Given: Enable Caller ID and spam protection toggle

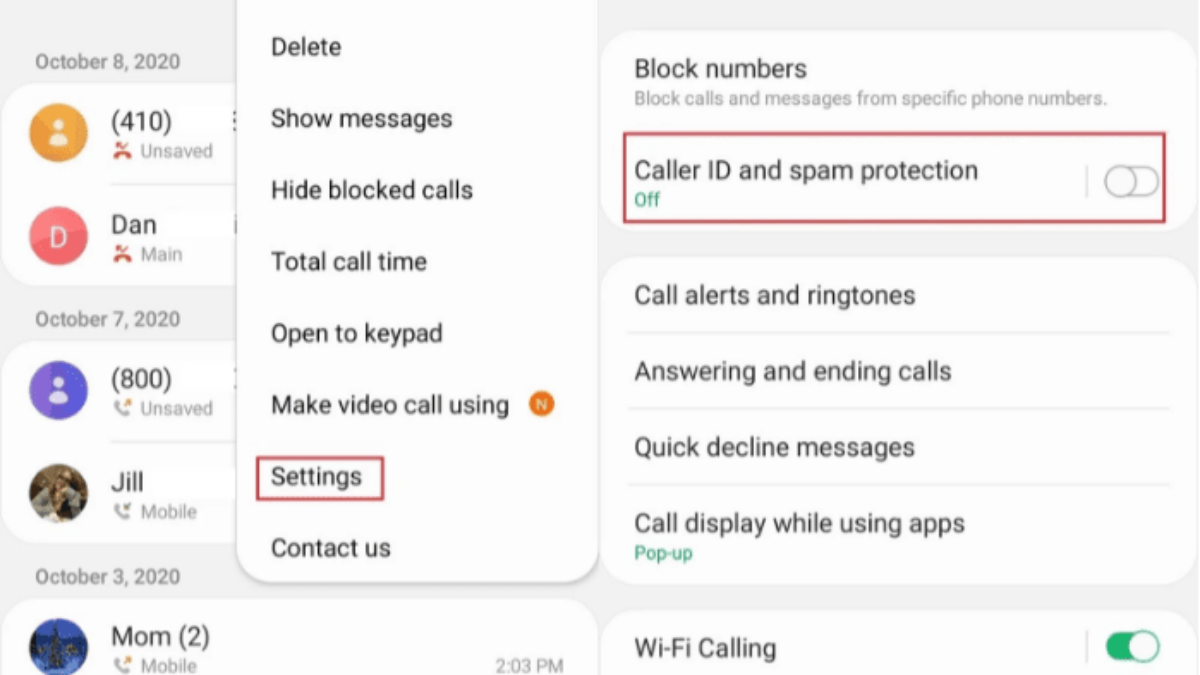Looking at the screenshot, I should tap(1131, 181).
